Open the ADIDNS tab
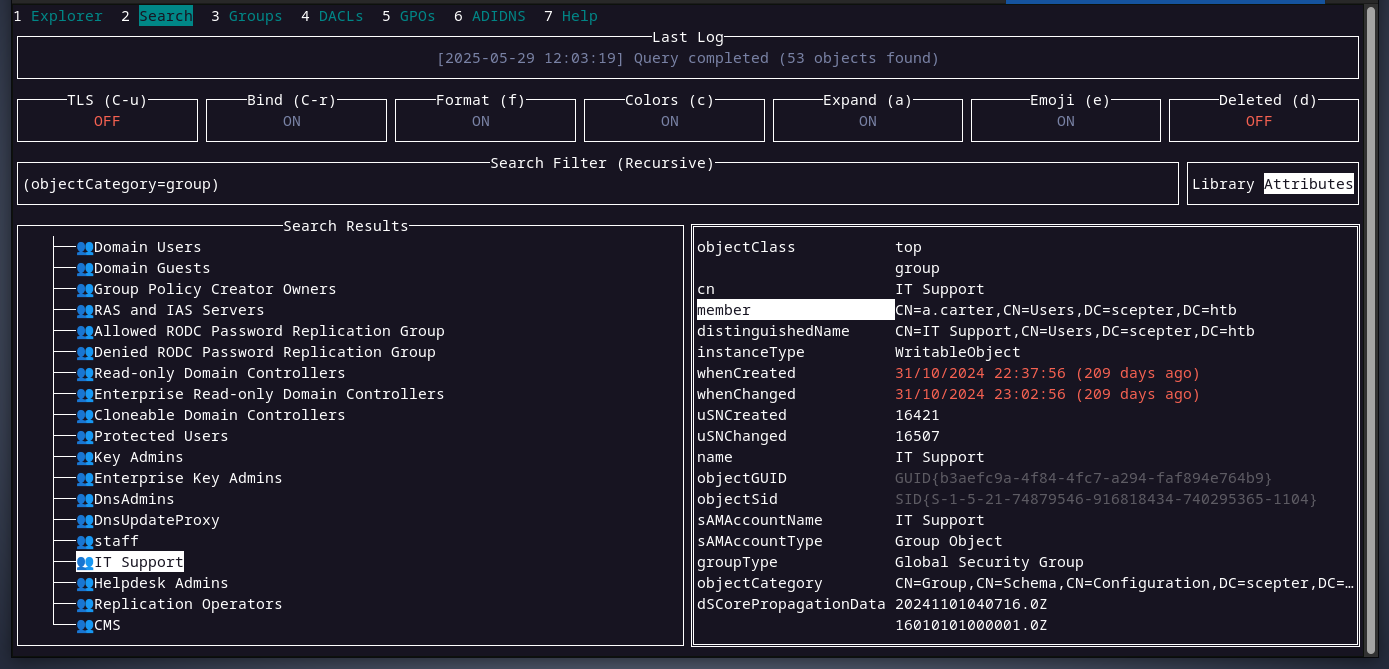Viewport: 1389px width, 669px height. [505, 16]
